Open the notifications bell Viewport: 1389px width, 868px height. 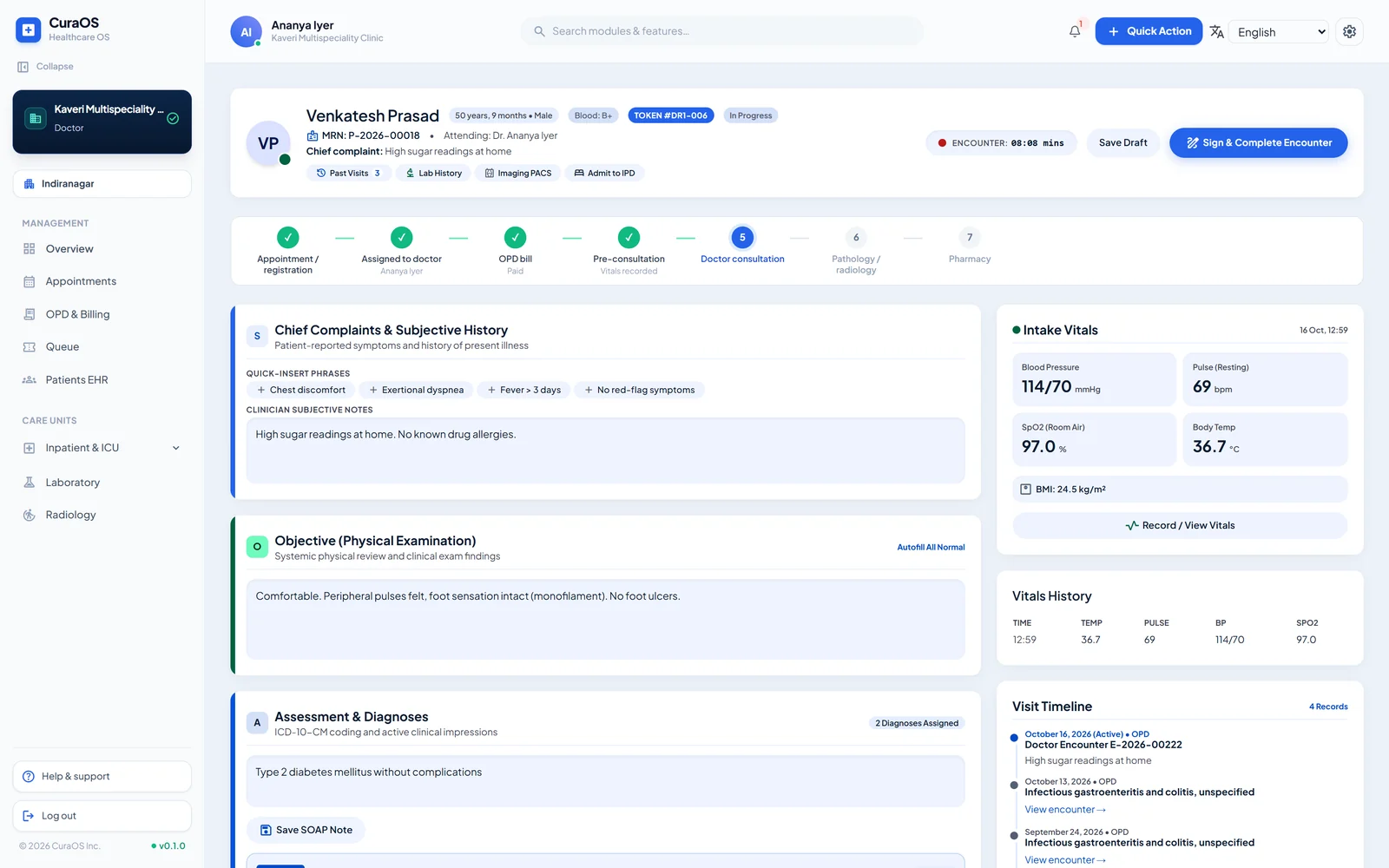(1075, 31)
